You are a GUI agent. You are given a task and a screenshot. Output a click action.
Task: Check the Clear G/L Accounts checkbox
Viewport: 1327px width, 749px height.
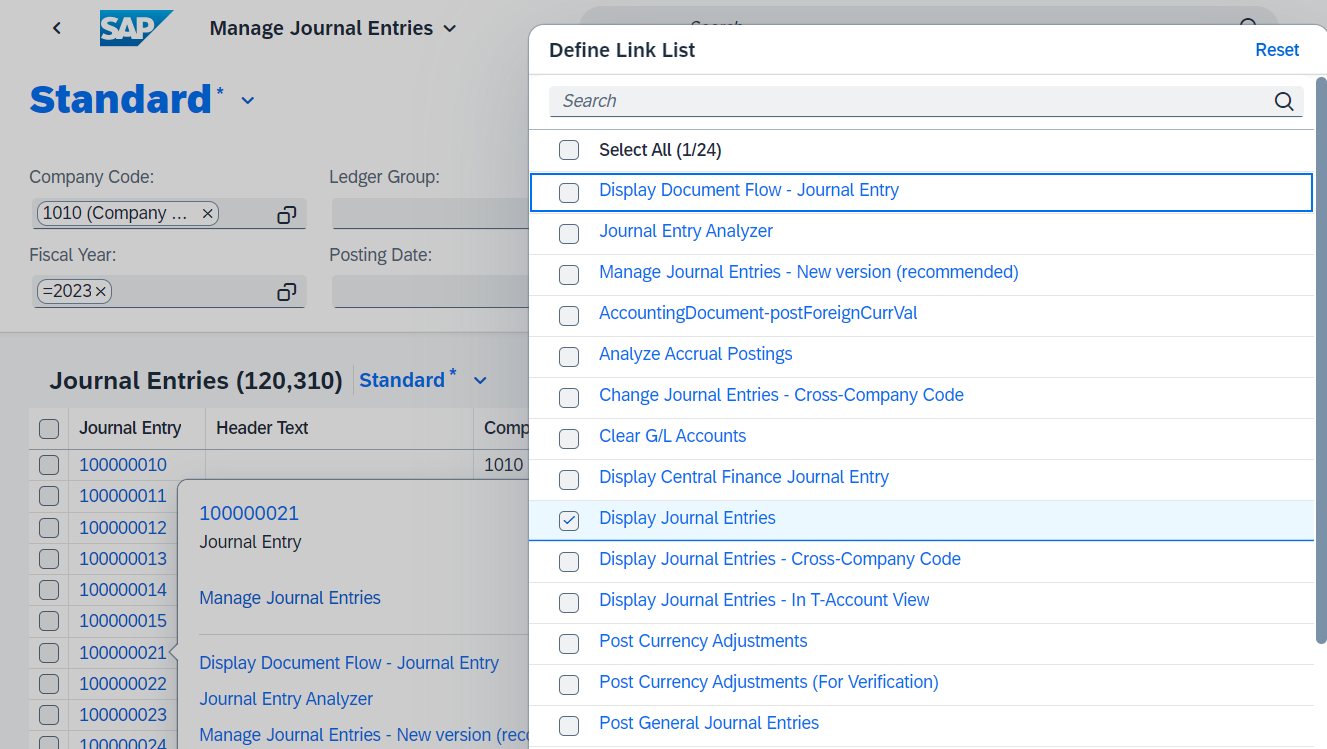[x=569, y=438]
